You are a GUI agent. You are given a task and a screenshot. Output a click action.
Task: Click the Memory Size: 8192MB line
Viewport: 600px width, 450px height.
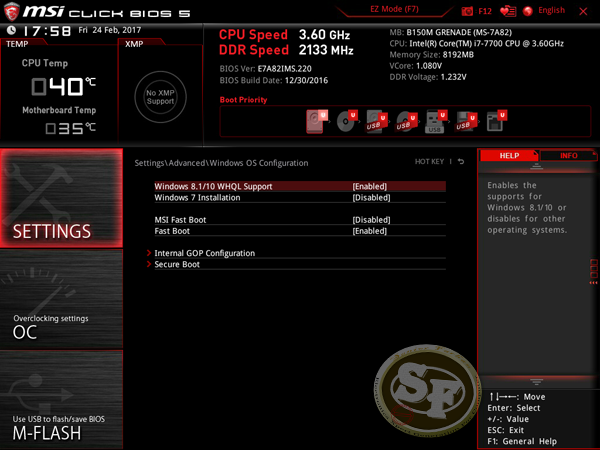tap(432, 54)
